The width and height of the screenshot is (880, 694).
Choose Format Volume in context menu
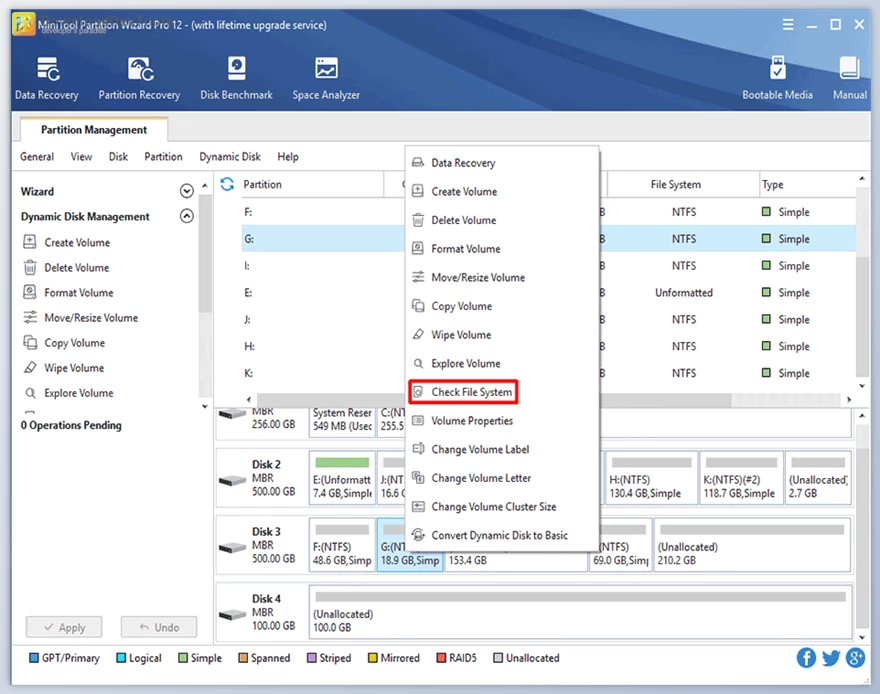pyautogui.click(x=502, y=249)
